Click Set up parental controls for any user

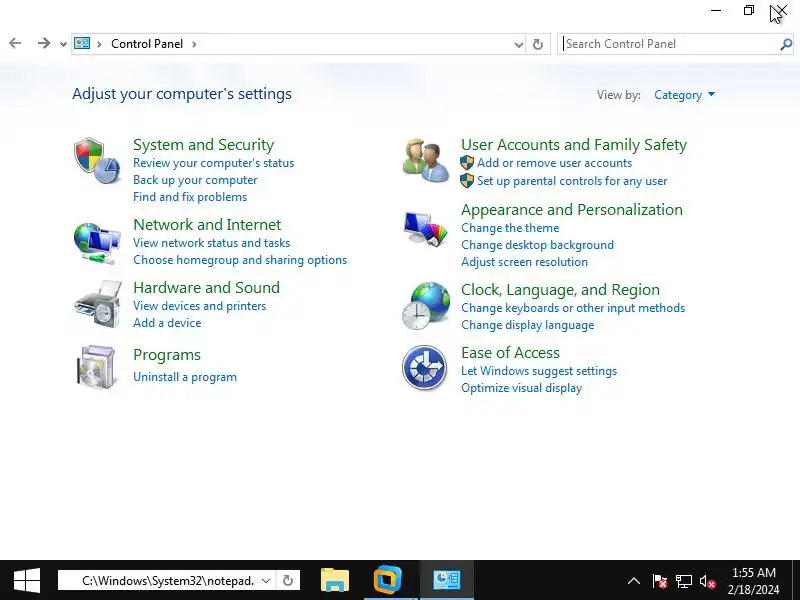point(572,181)
